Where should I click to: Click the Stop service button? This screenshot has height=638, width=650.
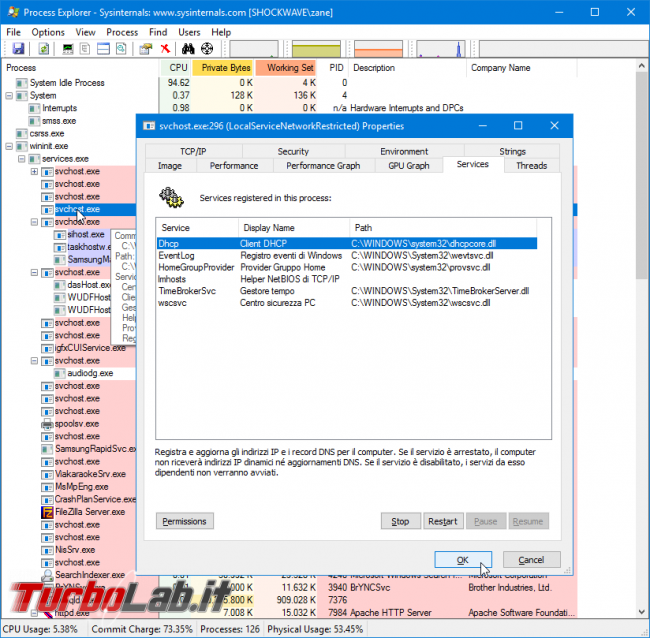point(400,521)
